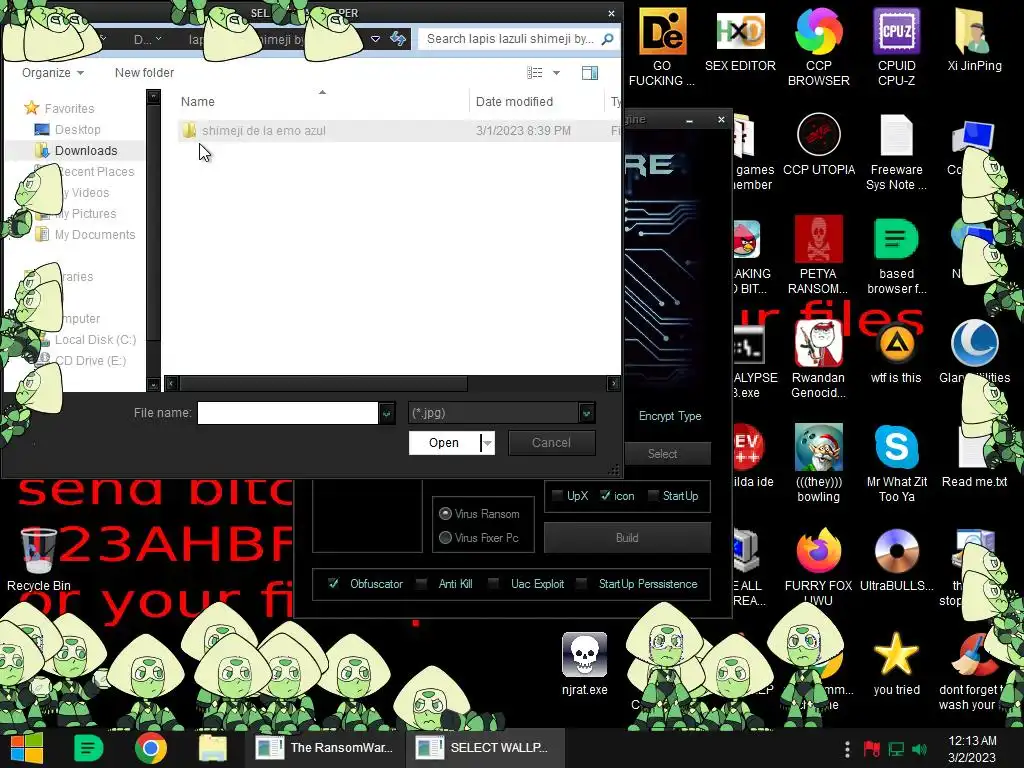The height and width of the screenshot is (768, 1024).
Task: Select the Virus Fixer Pc radio button
Action: pyautogui.click(x=445, y=537)
